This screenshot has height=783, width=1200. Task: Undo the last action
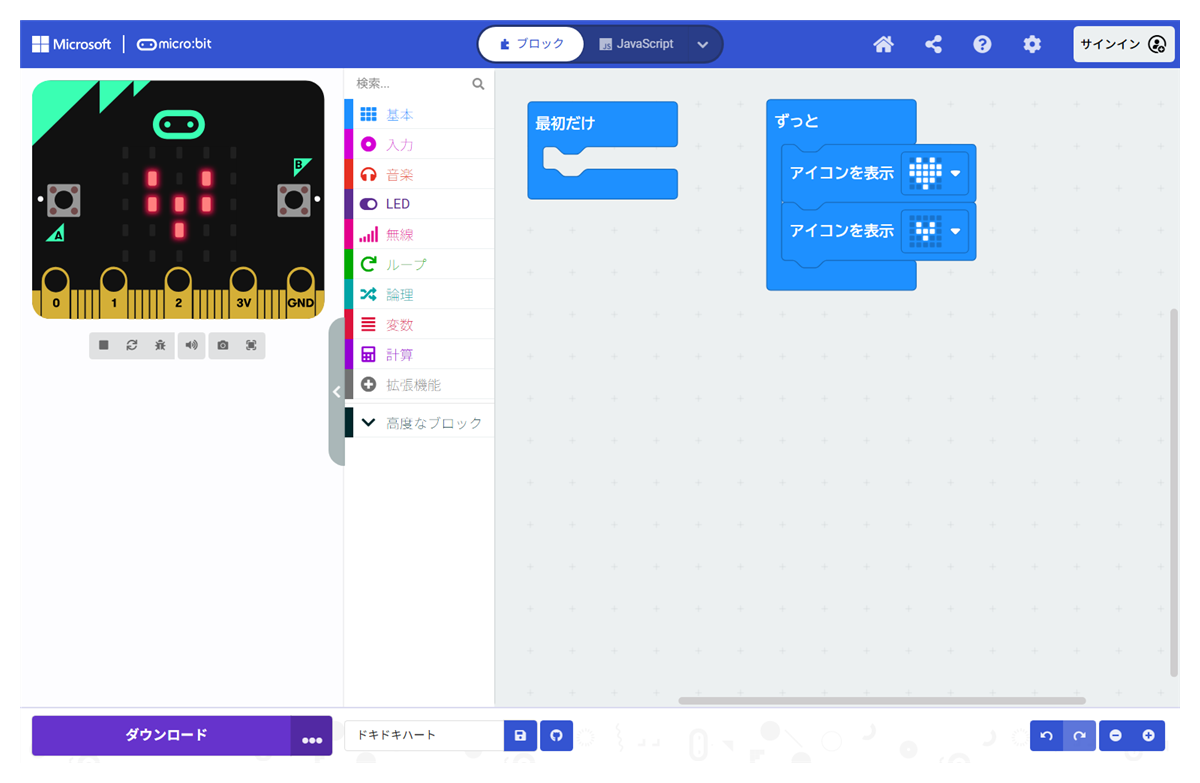click(1046, 736)
